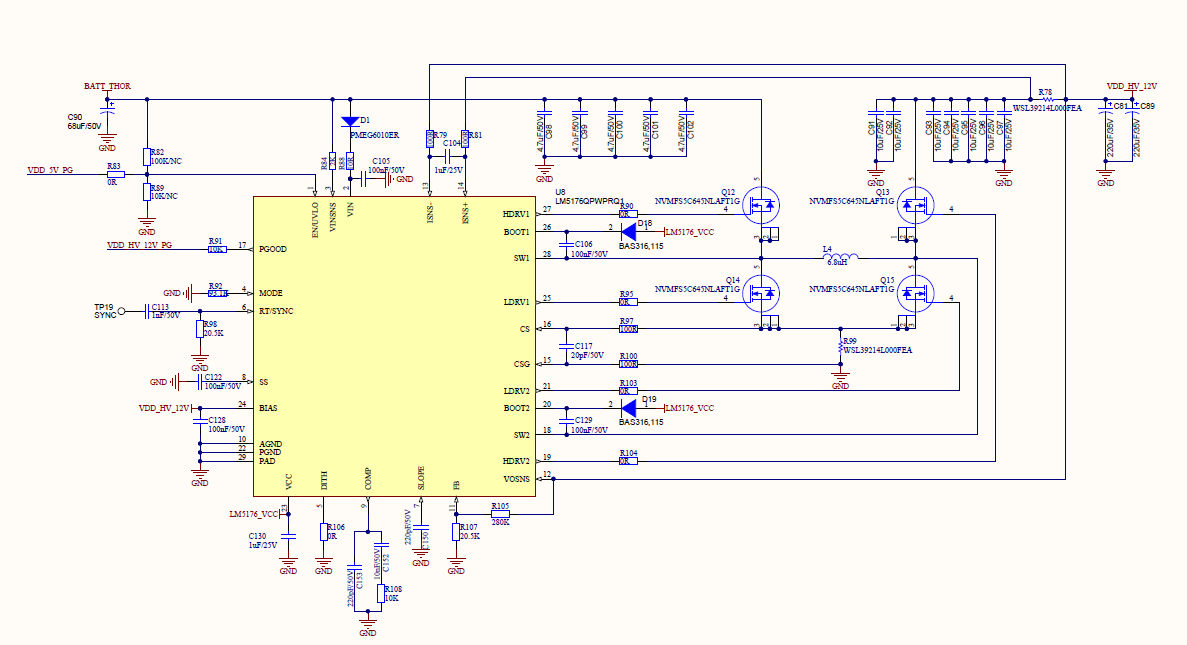Click the VDD_HV_12V power port label near C81
The width and height of the screenshot is (1187, 645).
click(x=1132, y=86)
